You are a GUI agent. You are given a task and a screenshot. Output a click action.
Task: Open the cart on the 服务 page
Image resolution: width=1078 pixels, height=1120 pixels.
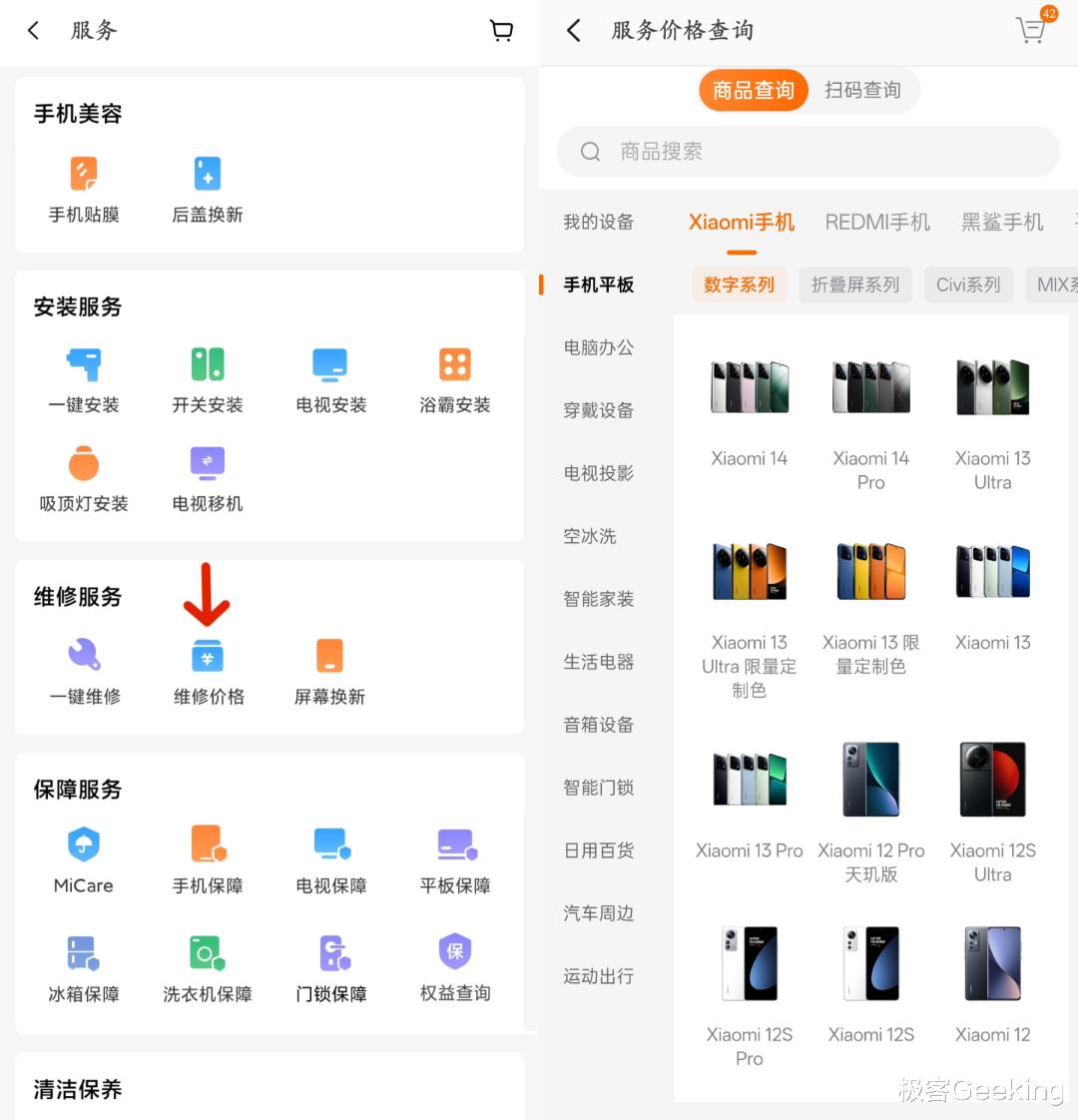[501, 30]
